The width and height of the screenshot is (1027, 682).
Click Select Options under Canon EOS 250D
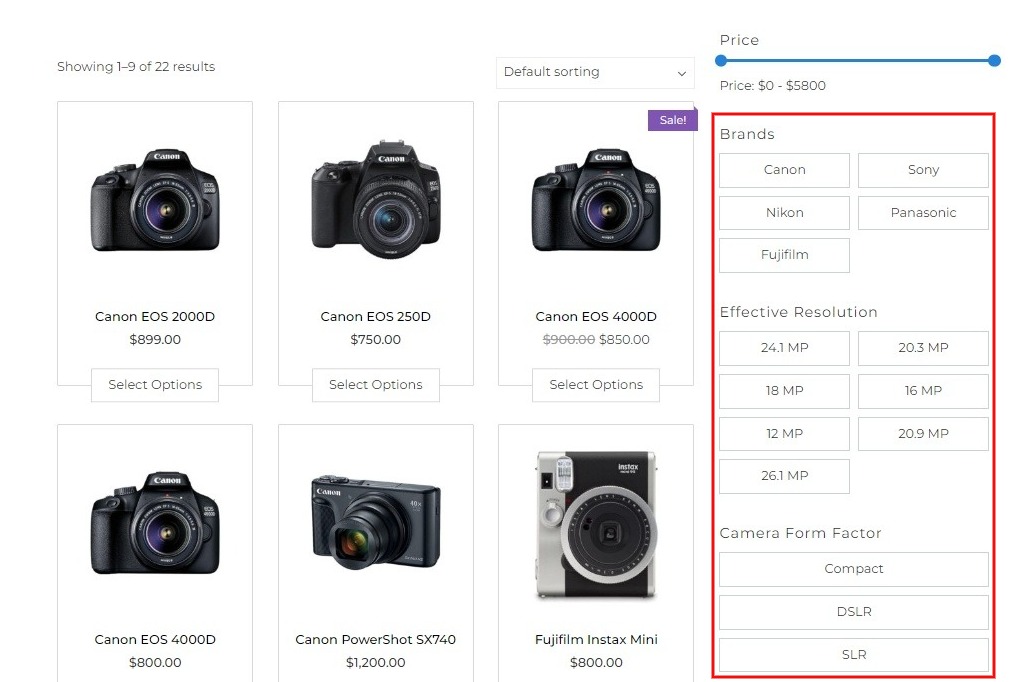375,385
